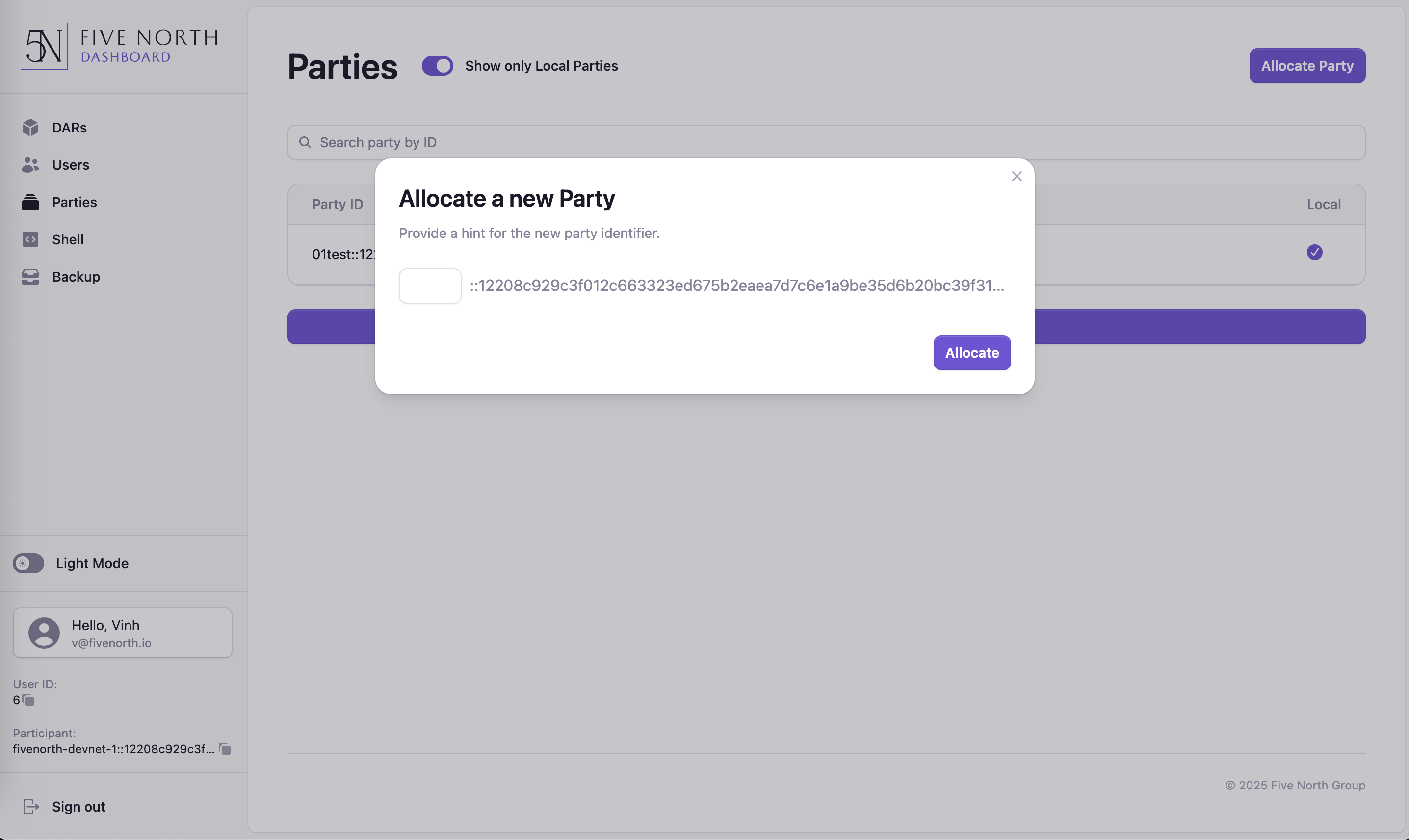Copy the Participant ID with copy icon
This screenshot has width=1409, height=840.
click(x=225, y=749)
